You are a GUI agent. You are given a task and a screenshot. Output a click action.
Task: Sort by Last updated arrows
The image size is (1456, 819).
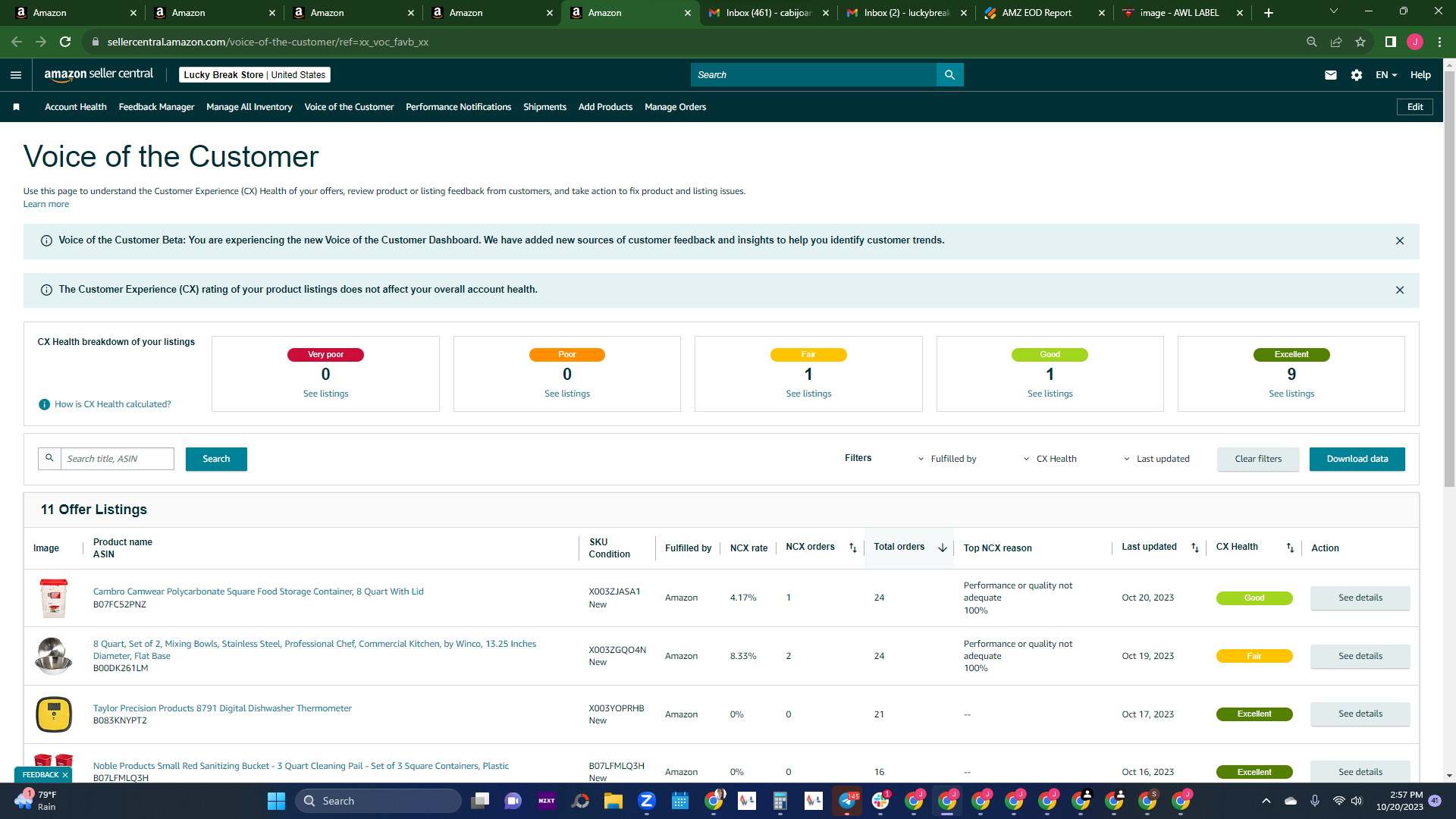tap(1195, 548)
